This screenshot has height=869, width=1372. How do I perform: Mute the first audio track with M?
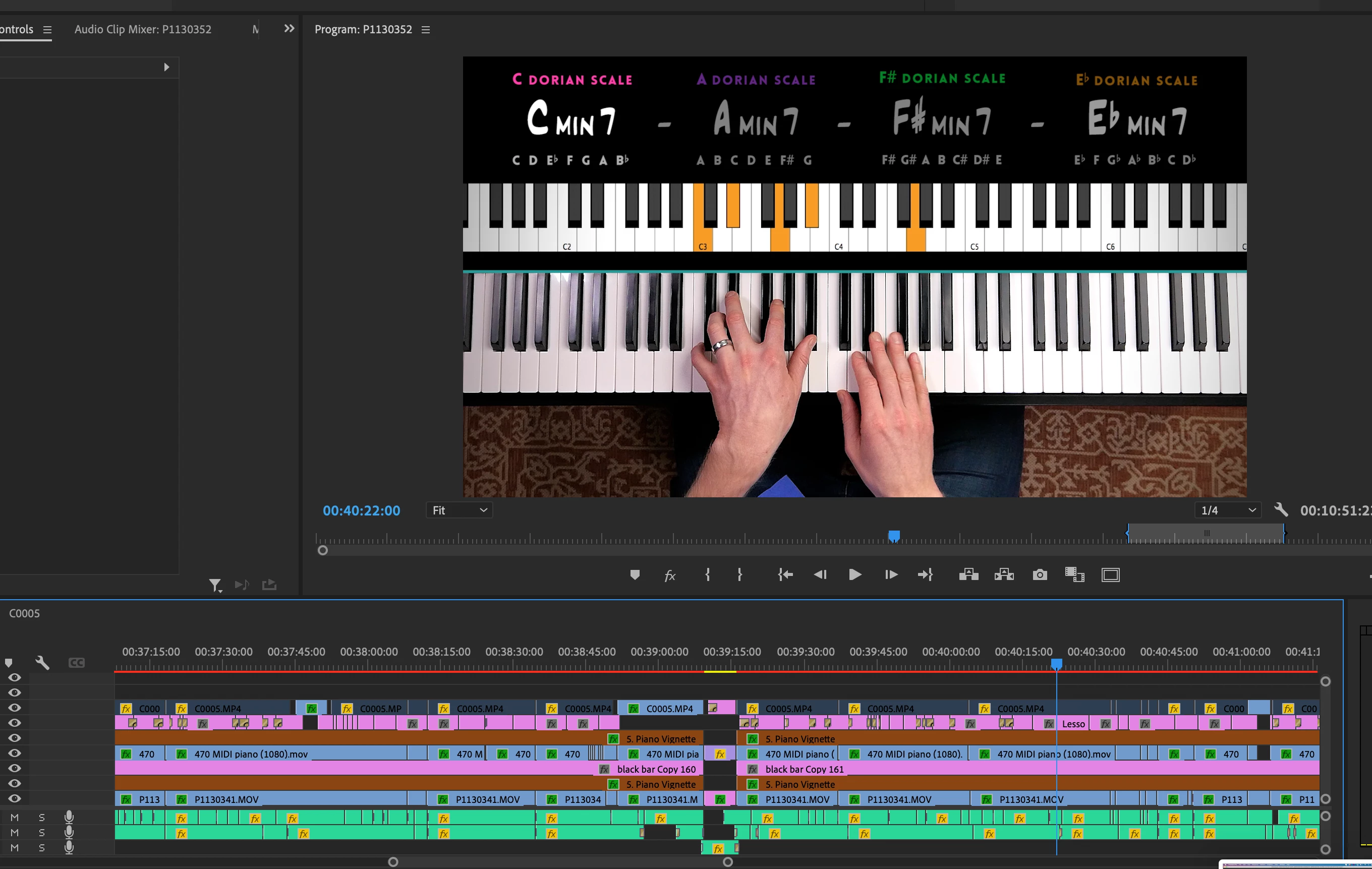point(15,817)
